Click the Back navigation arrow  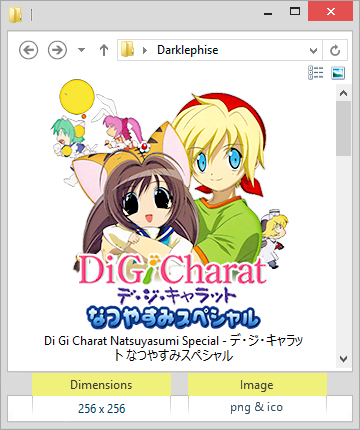click(28, 50)
